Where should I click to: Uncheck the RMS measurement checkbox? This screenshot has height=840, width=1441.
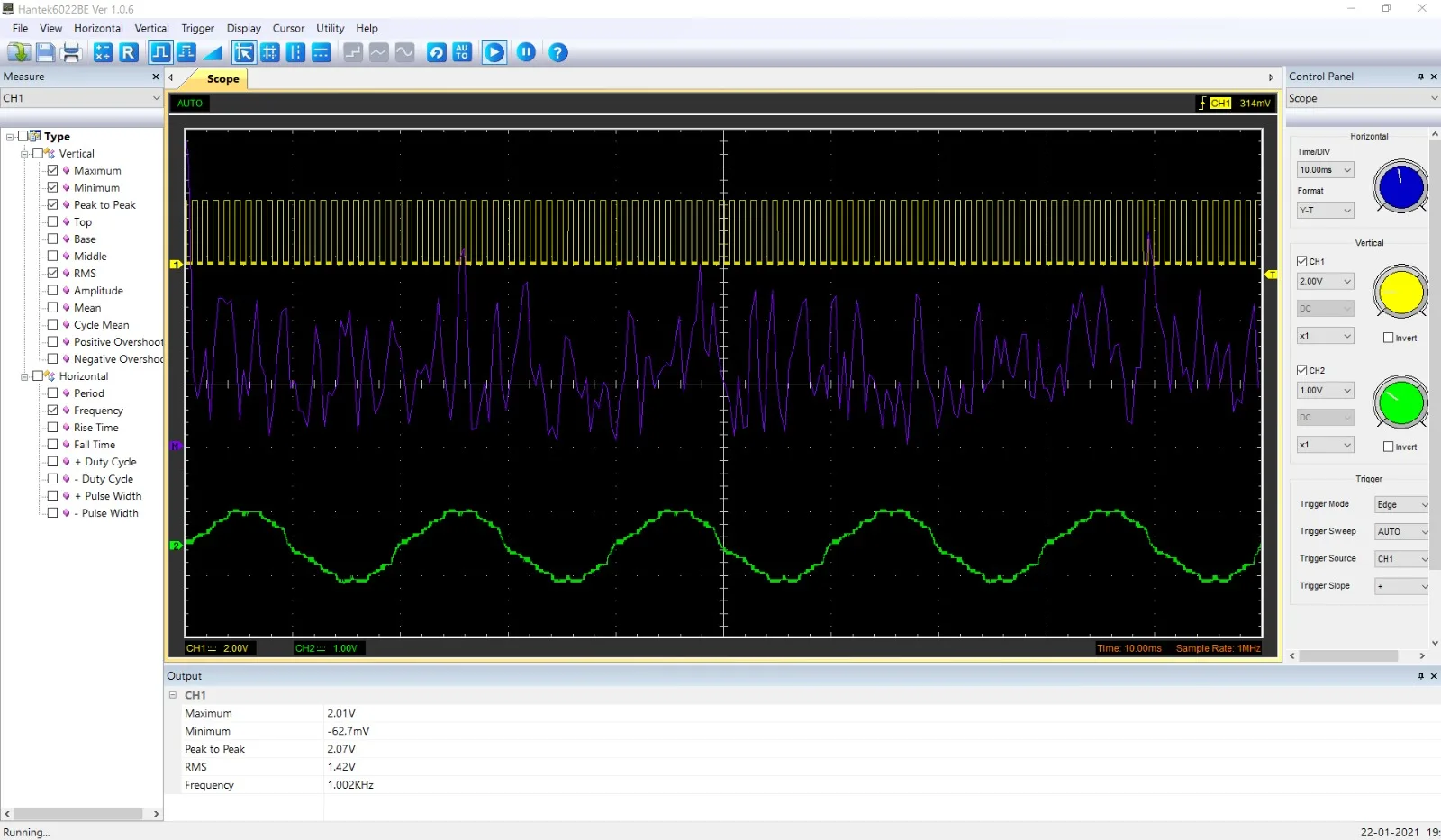(x=52, y=274)
